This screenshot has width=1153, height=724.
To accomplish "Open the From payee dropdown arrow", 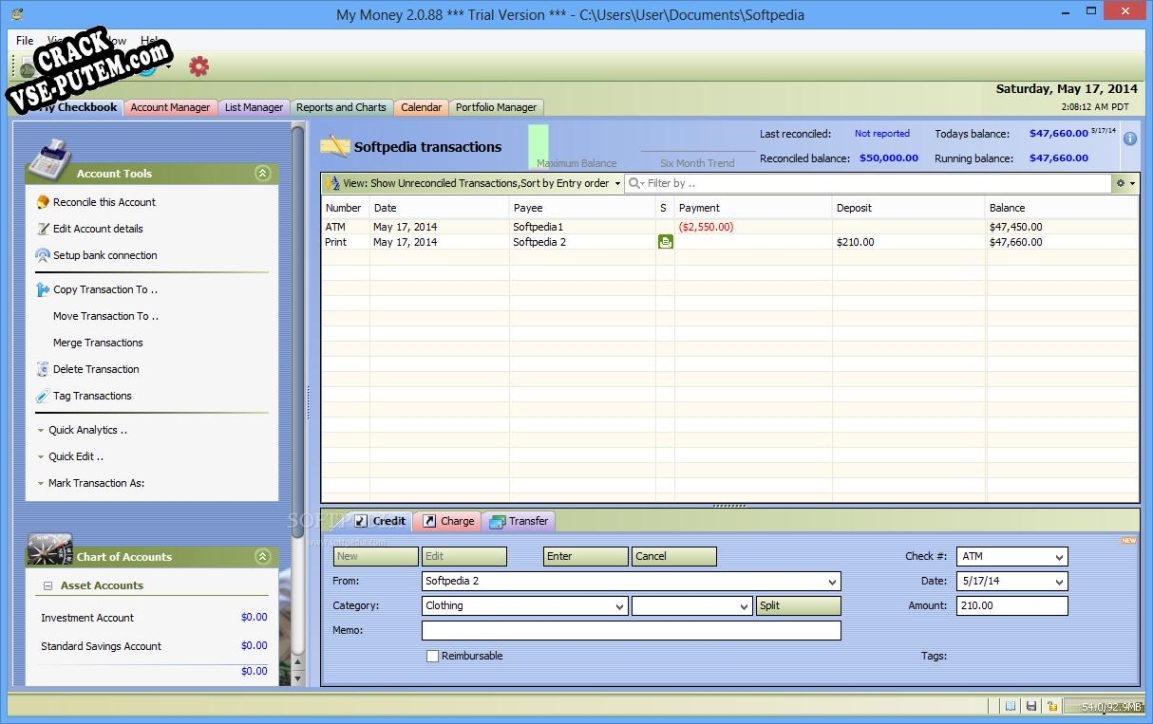I will point(832,581).
